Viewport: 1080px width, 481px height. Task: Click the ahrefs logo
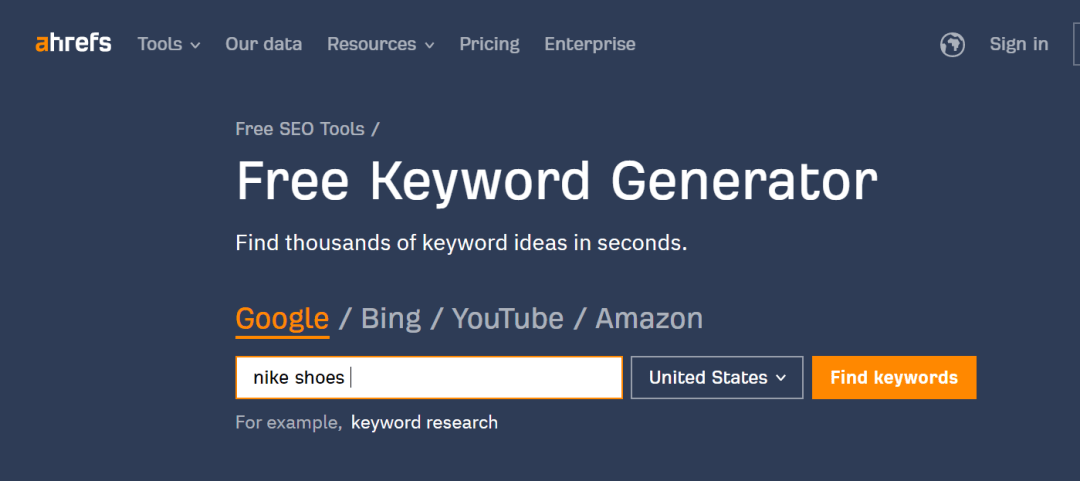(73, 43)
